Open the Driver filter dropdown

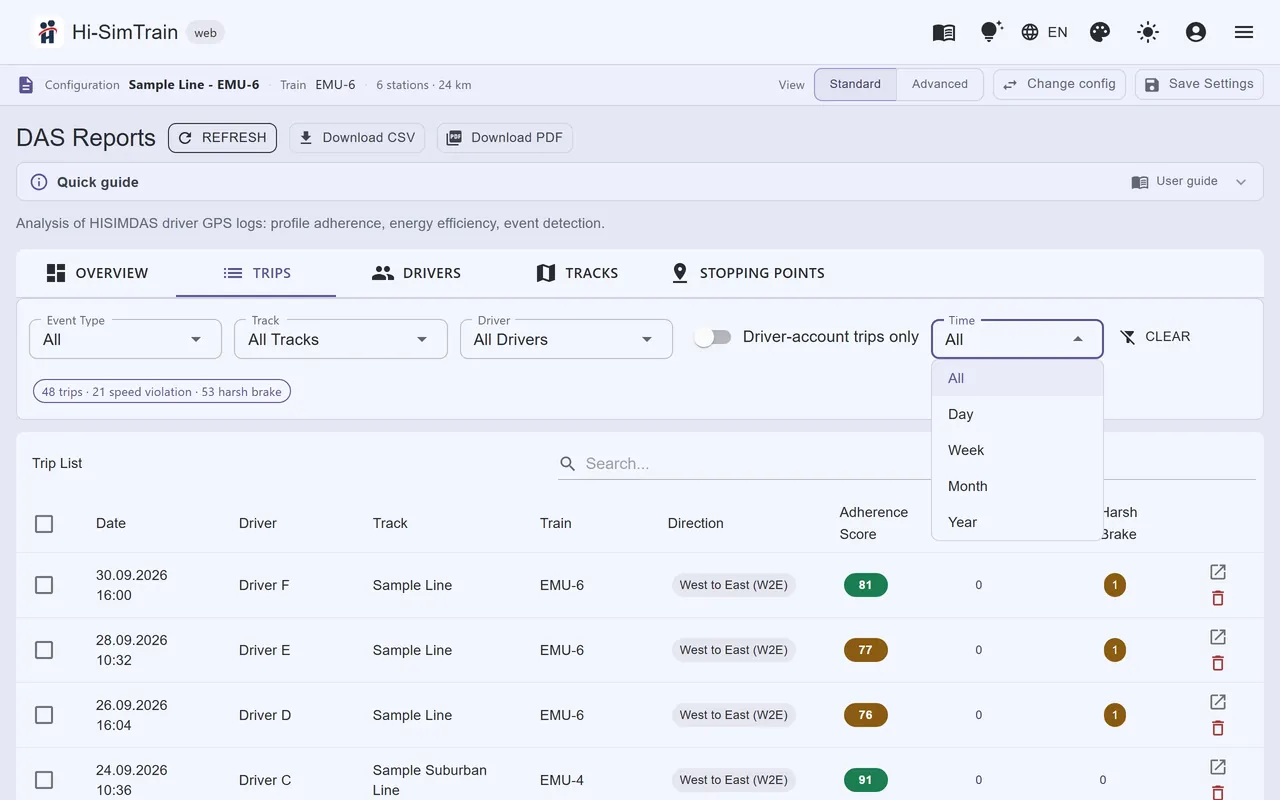pyautogui.click(x=566, y=339)
